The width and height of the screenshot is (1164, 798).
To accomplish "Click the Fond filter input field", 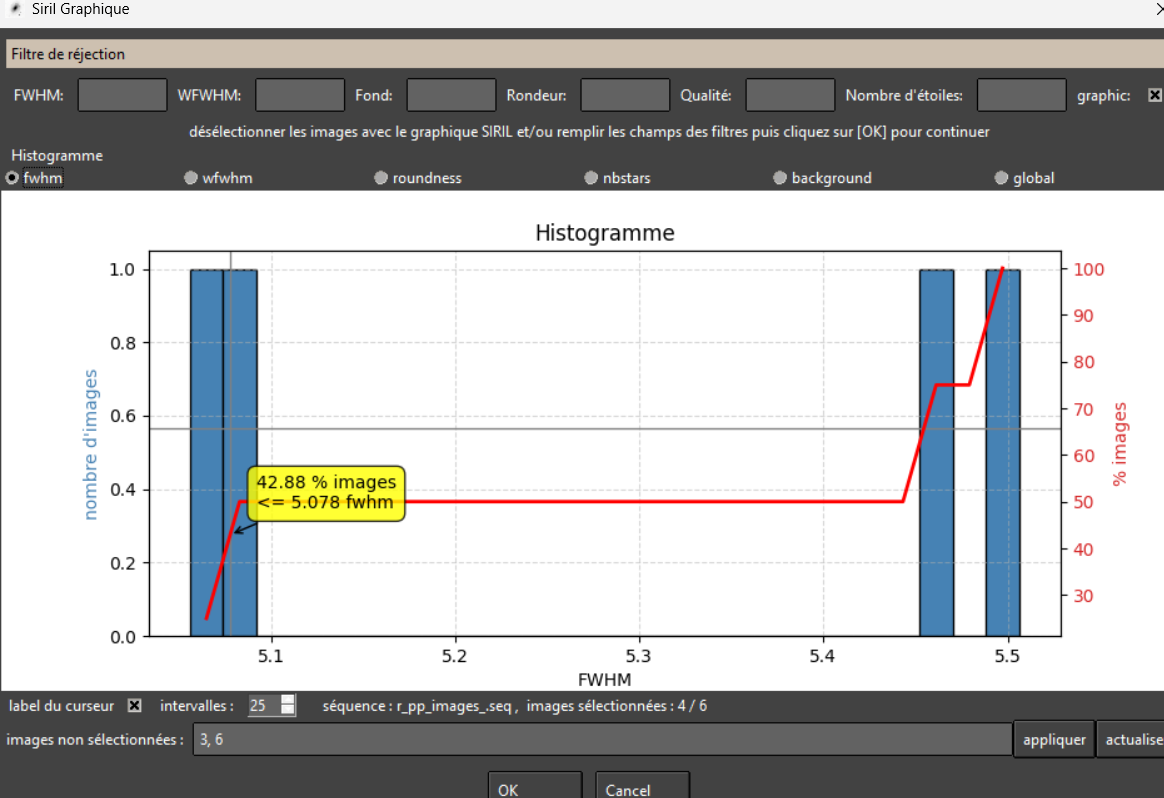I will click(x=451, y=95).
